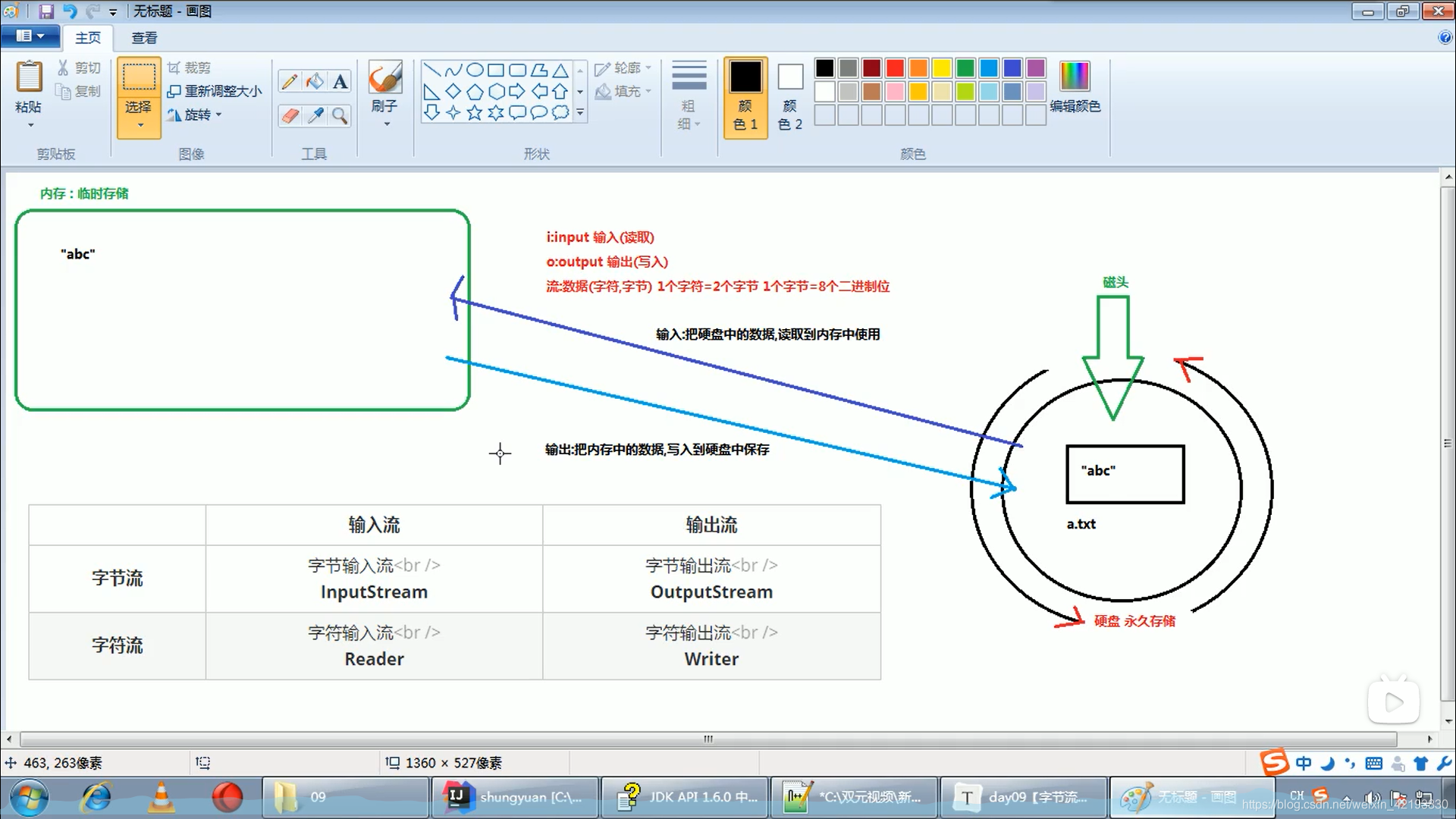Click Save icon in quick access toolbar
The width and height of the screenshot is (1456, 819).
[46, 11]
